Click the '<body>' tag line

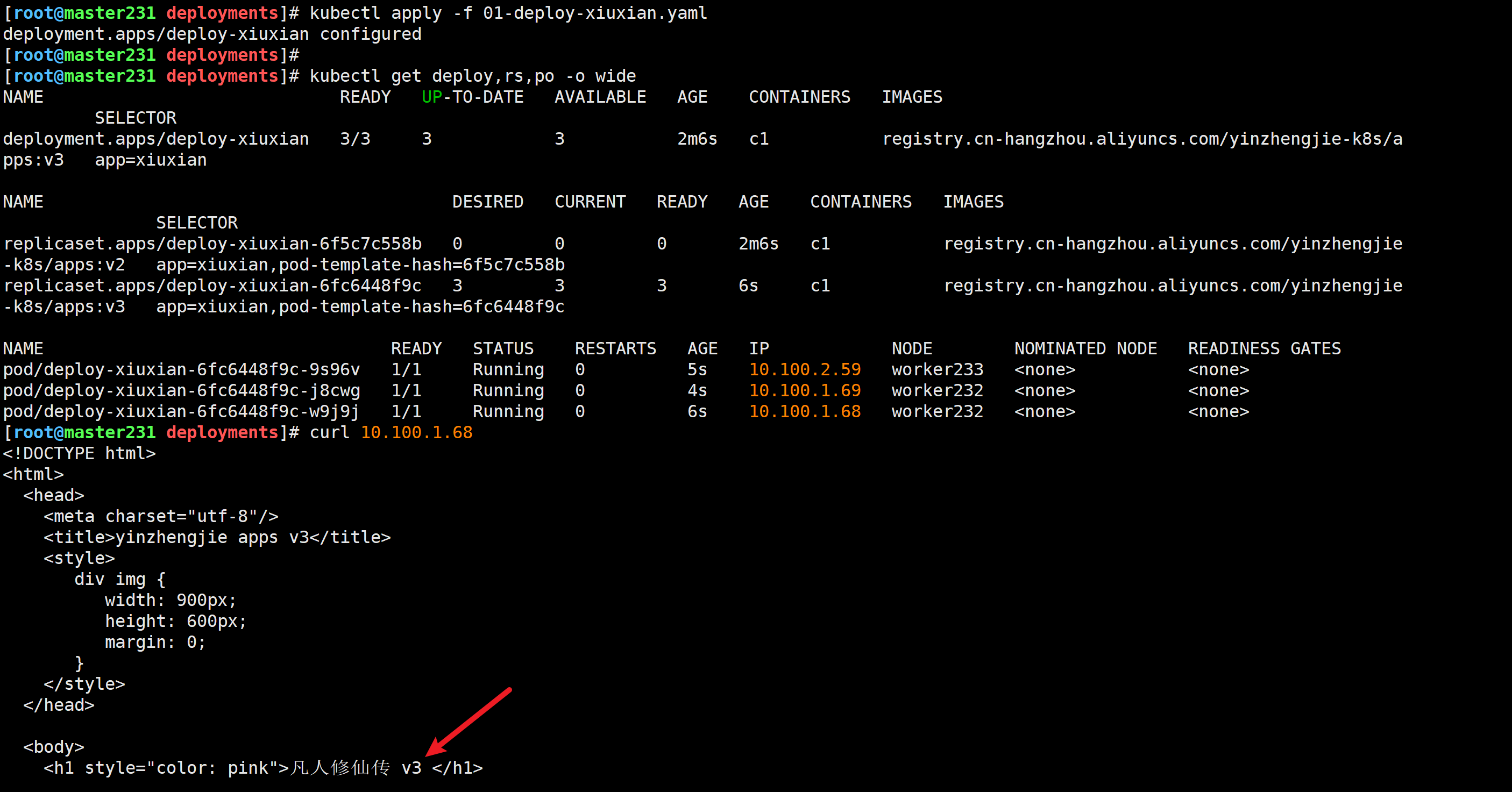pyautogui.click(x=53, y=747)
